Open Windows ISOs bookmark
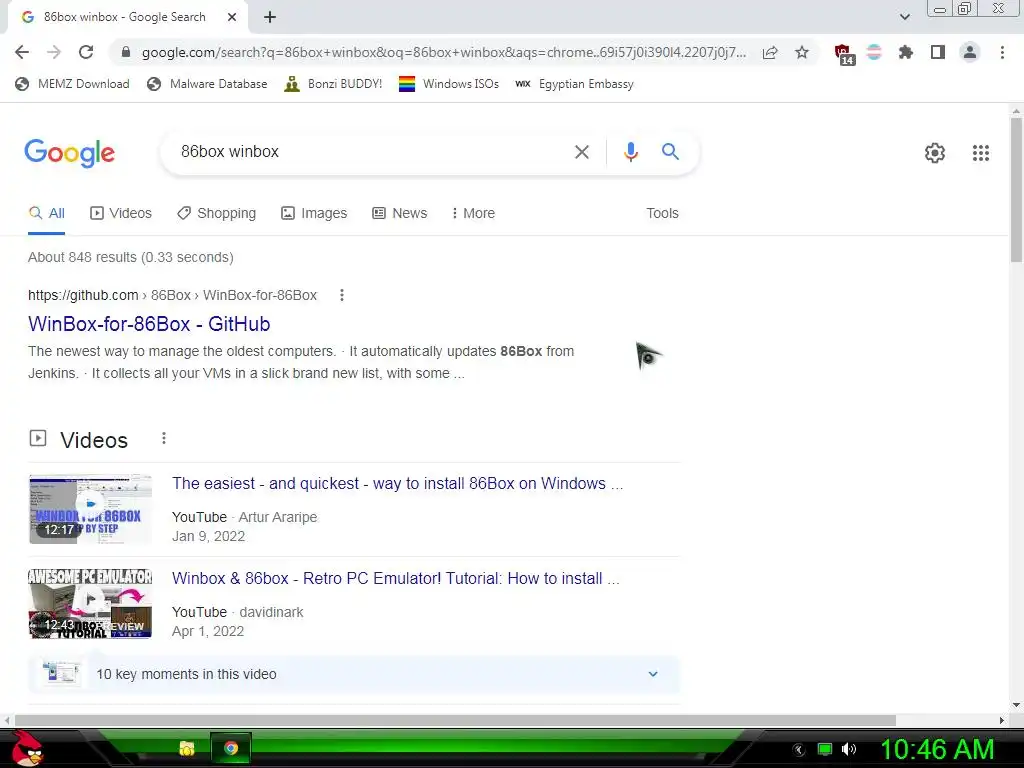 (x=449, y=84)
